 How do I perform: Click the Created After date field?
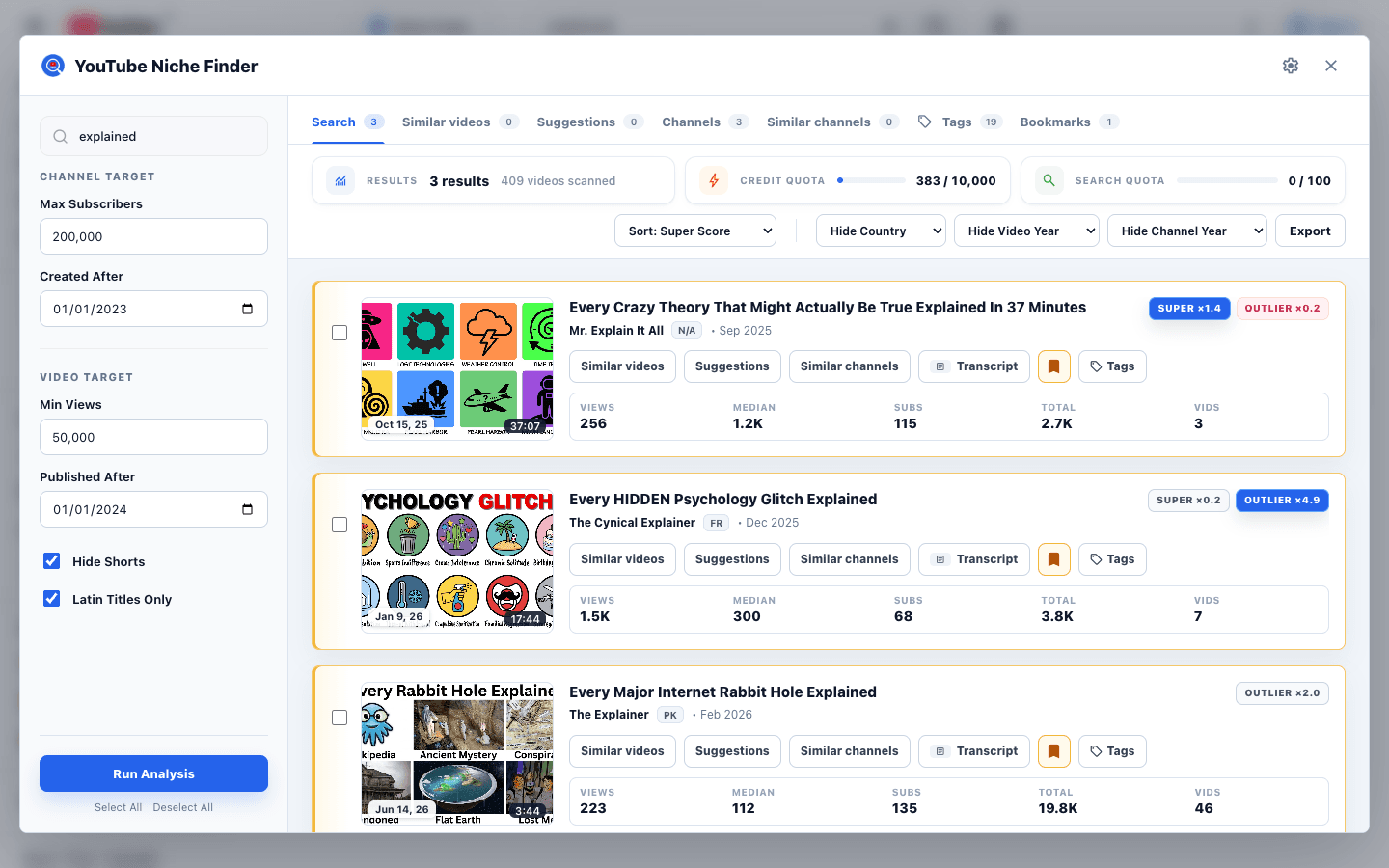coord(153,309)
